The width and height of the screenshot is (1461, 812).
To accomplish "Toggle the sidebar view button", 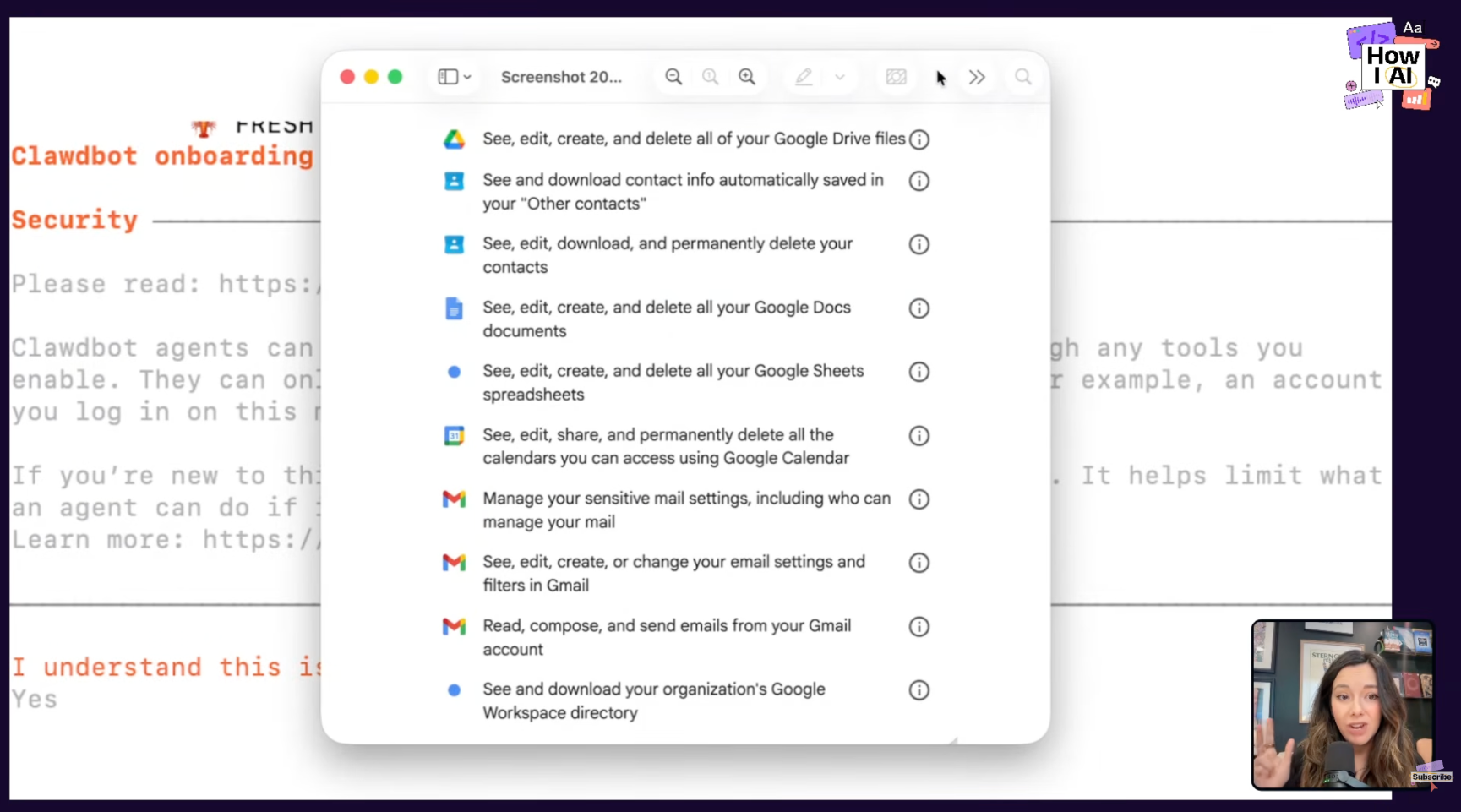I will point(448,77).
